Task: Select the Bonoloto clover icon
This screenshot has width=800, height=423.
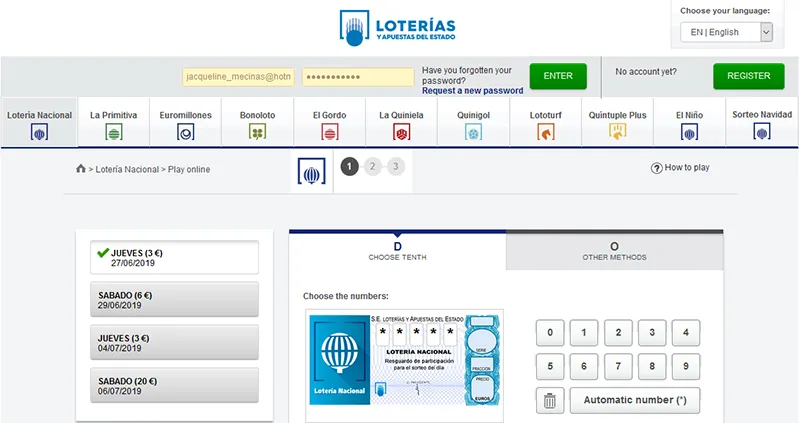Action: 257,133
